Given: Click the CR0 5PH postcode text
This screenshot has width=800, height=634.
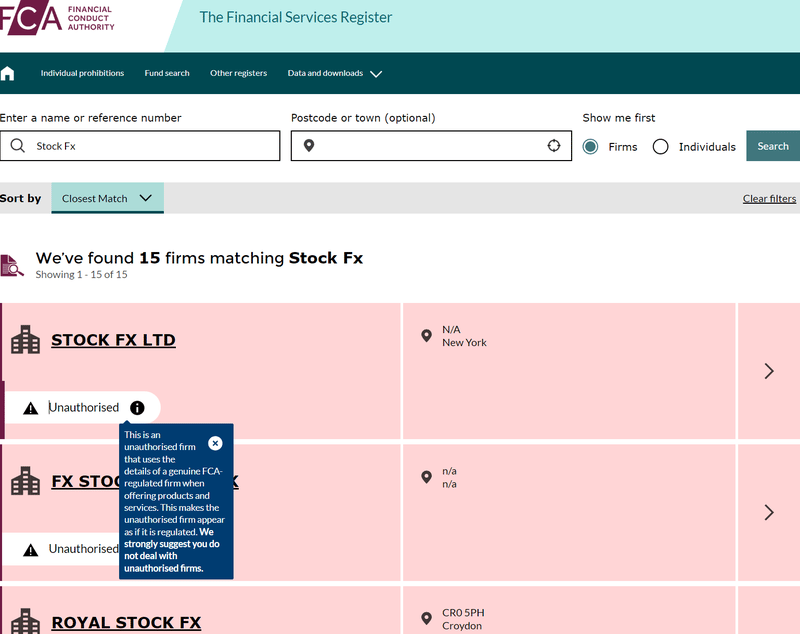Looking at the screenshot, I should pyautogui.click(x=463, y=613).
